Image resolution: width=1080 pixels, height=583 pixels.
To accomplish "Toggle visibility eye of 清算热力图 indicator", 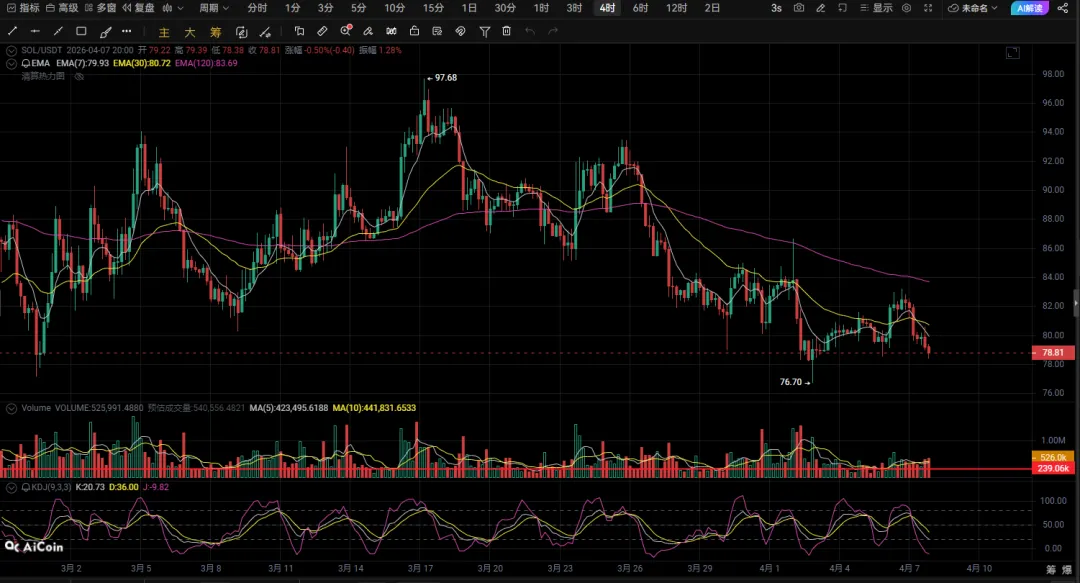I will pyautogui.click(x=79, y=76).
